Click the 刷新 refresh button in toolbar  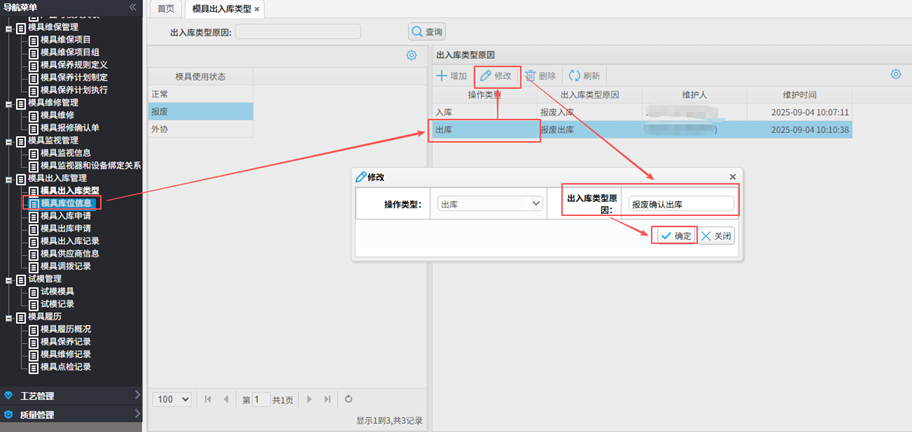584,76
